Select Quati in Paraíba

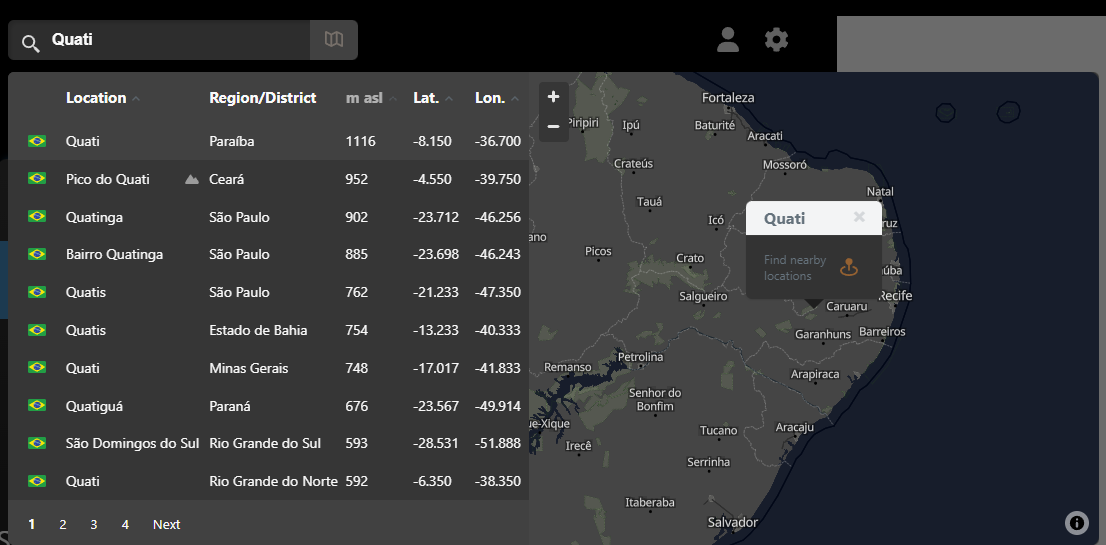pos(269,141)
